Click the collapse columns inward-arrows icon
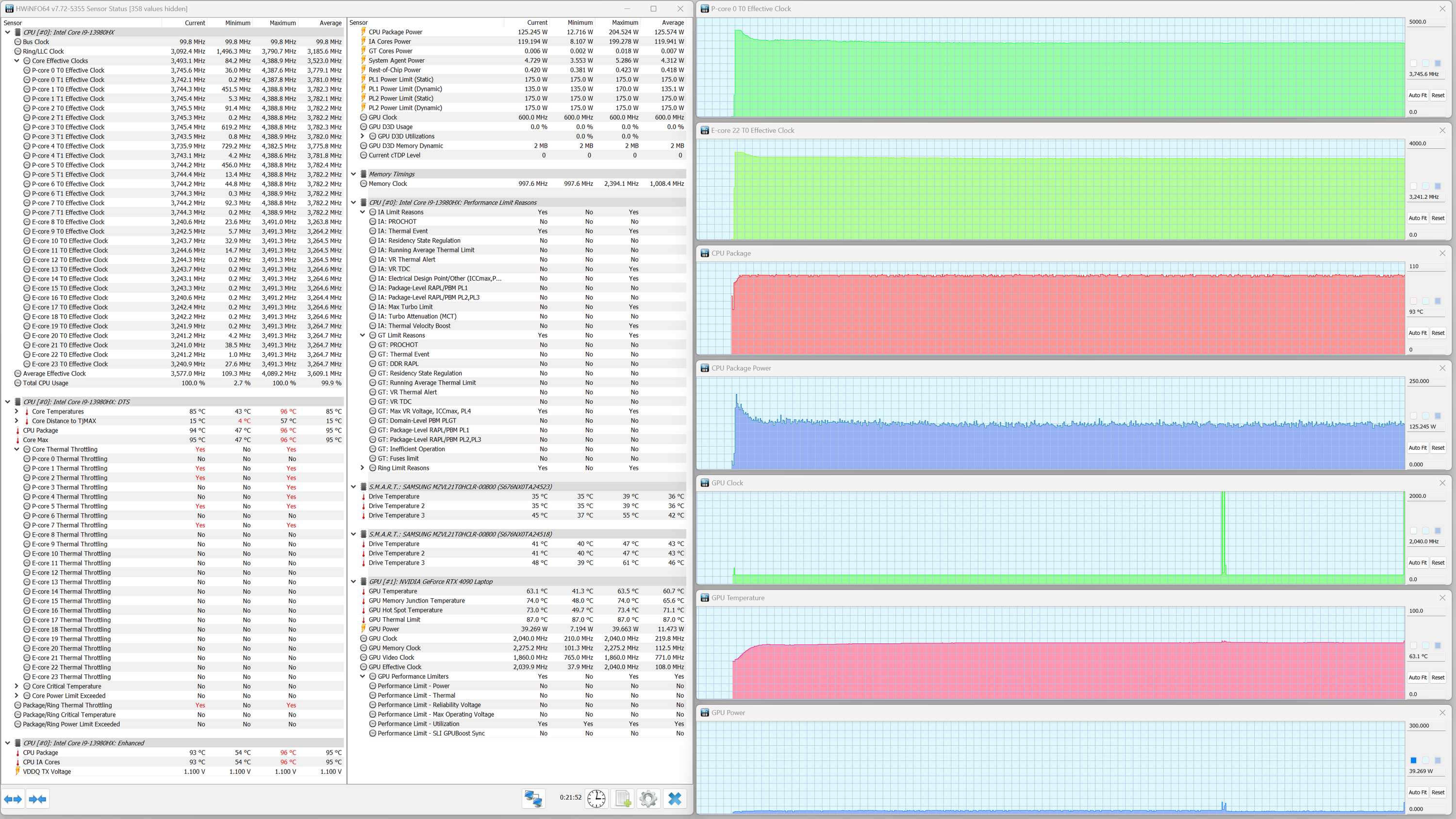Image resolution: width=1456 pixels, height=819 pixels. coord(37,799)
